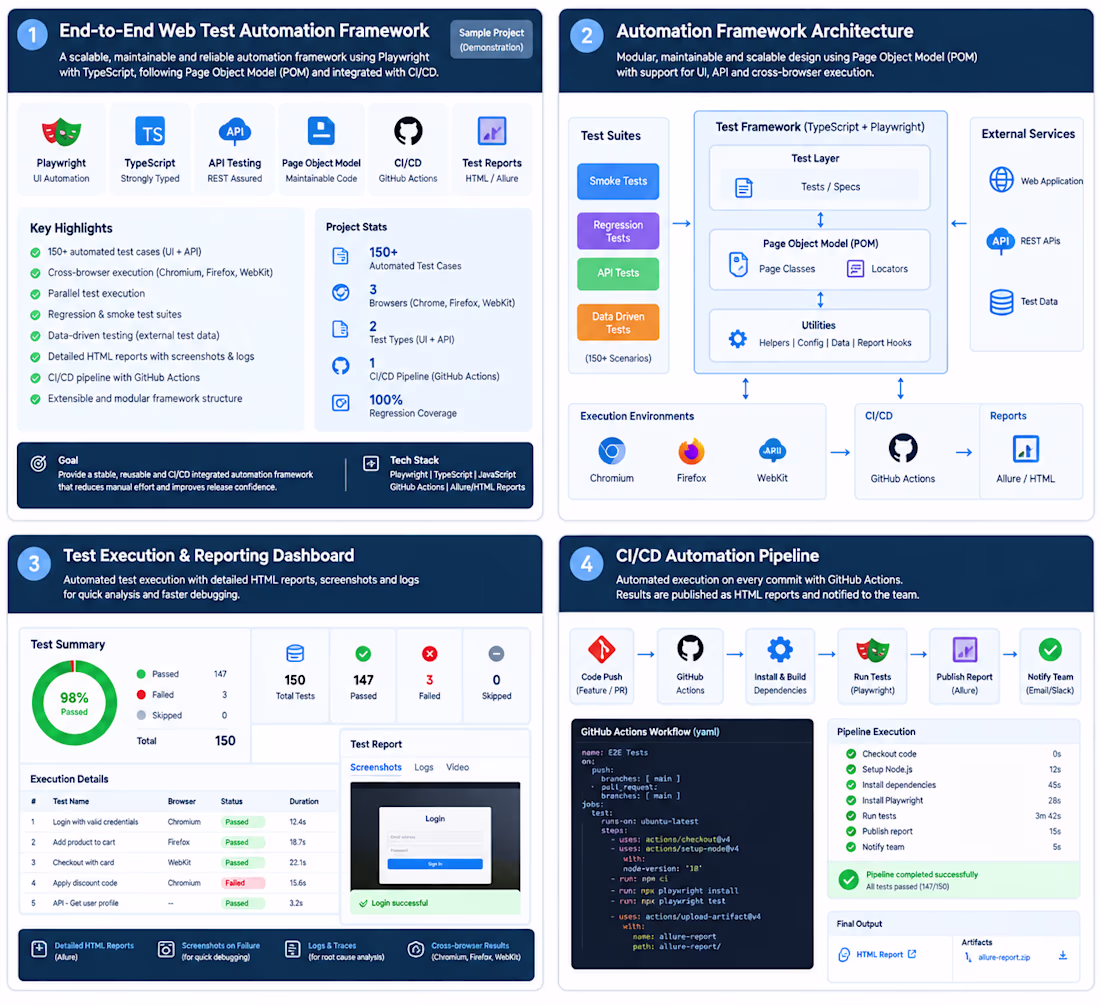Switch to the Screenshots tab in Test Report
1100x1005 pixels.
pos(376,767)
